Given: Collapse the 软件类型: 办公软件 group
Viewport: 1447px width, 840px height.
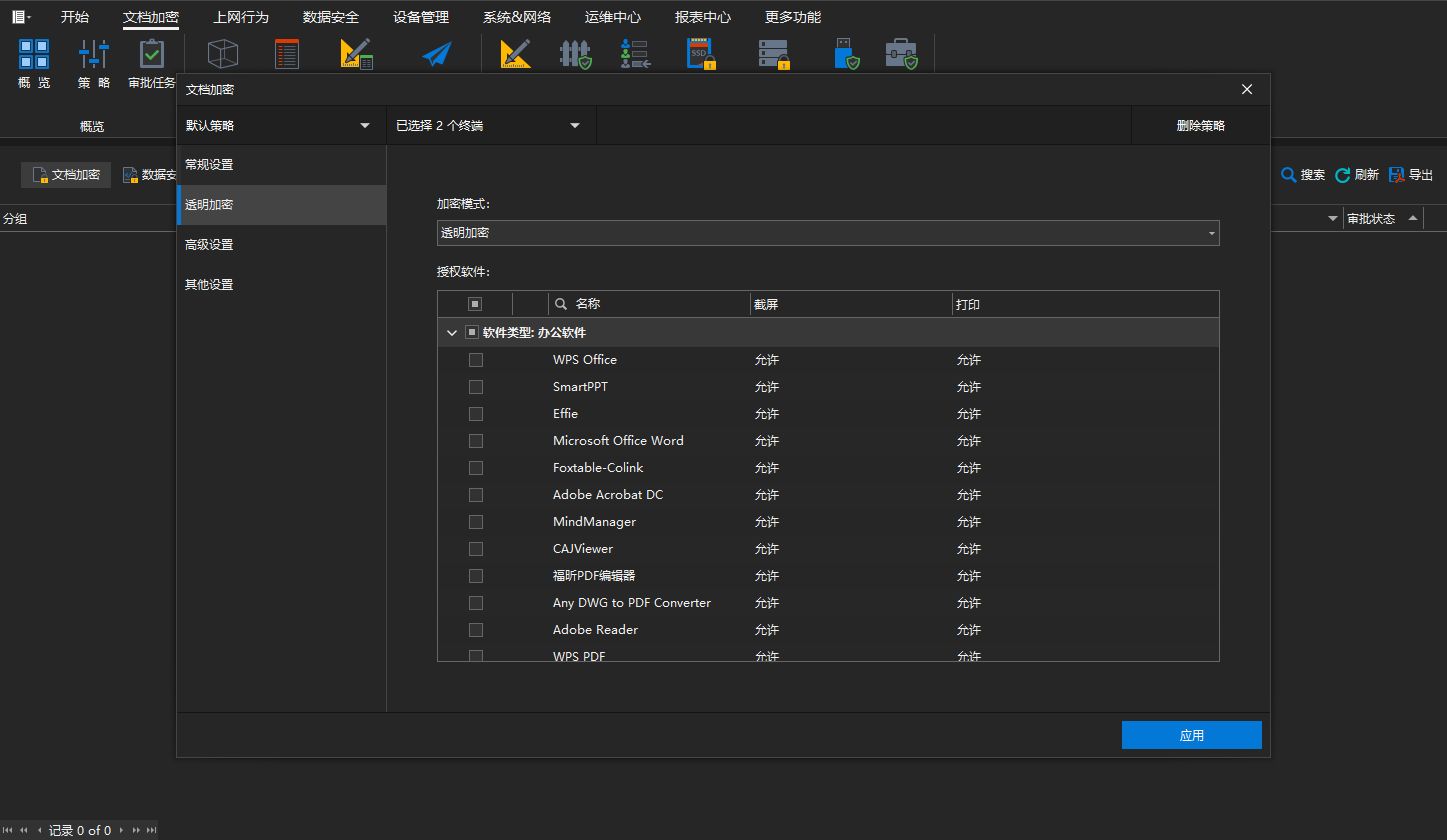Looking at the screenshot, I should click(x=452, y=333).
